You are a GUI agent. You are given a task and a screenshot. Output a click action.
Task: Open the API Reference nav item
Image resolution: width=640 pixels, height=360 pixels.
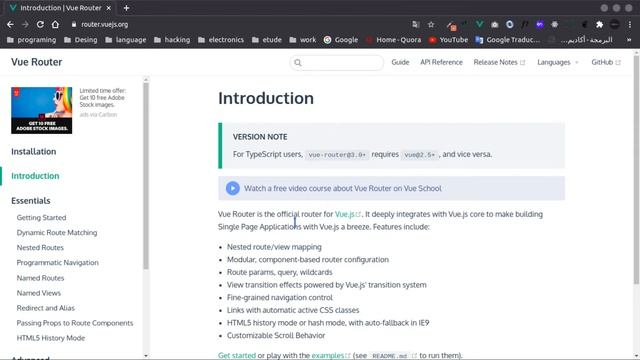coord(441,62)
